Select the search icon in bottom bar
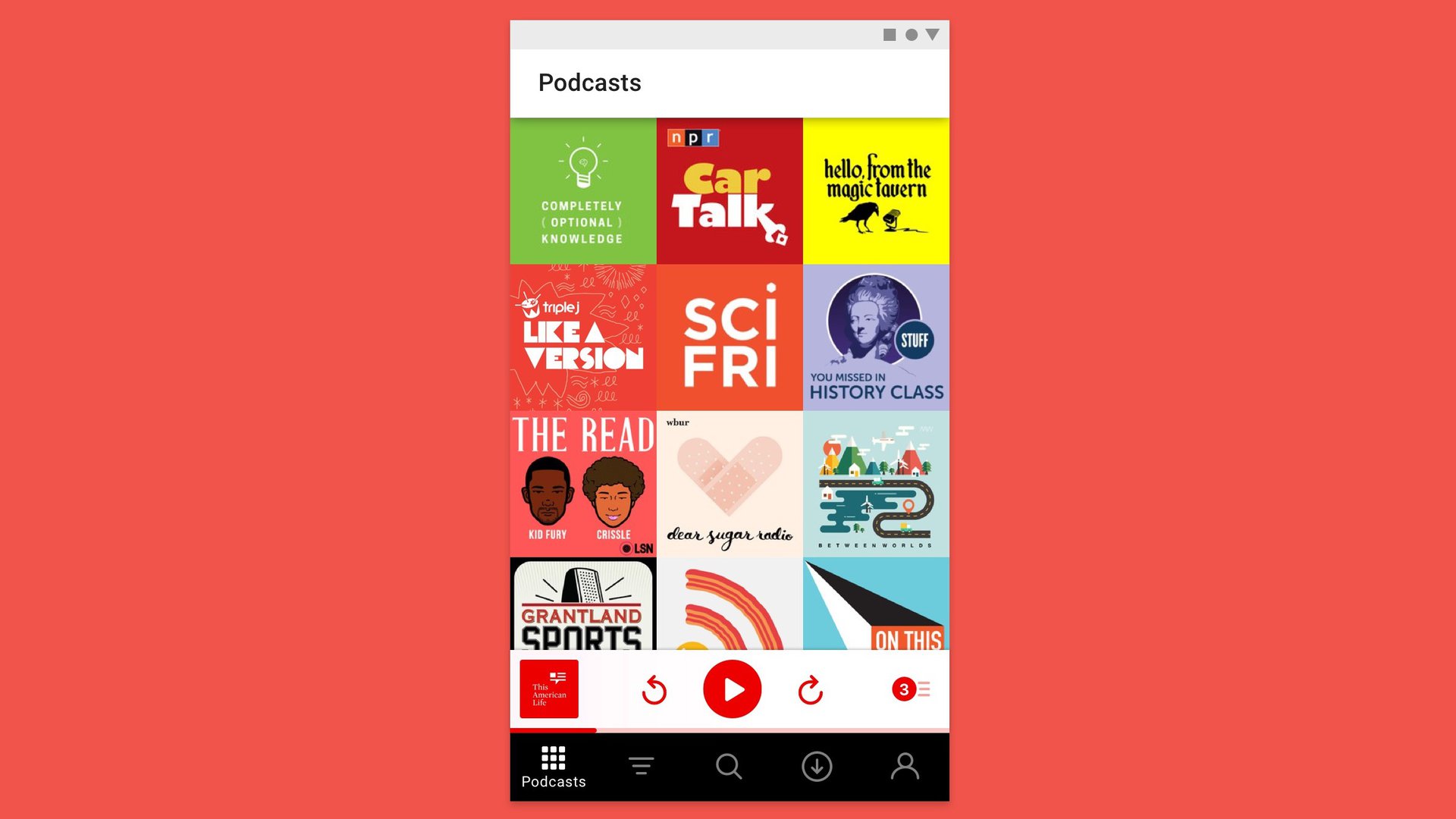Viewport: 1456px width, 819px height. pos(728,766)
